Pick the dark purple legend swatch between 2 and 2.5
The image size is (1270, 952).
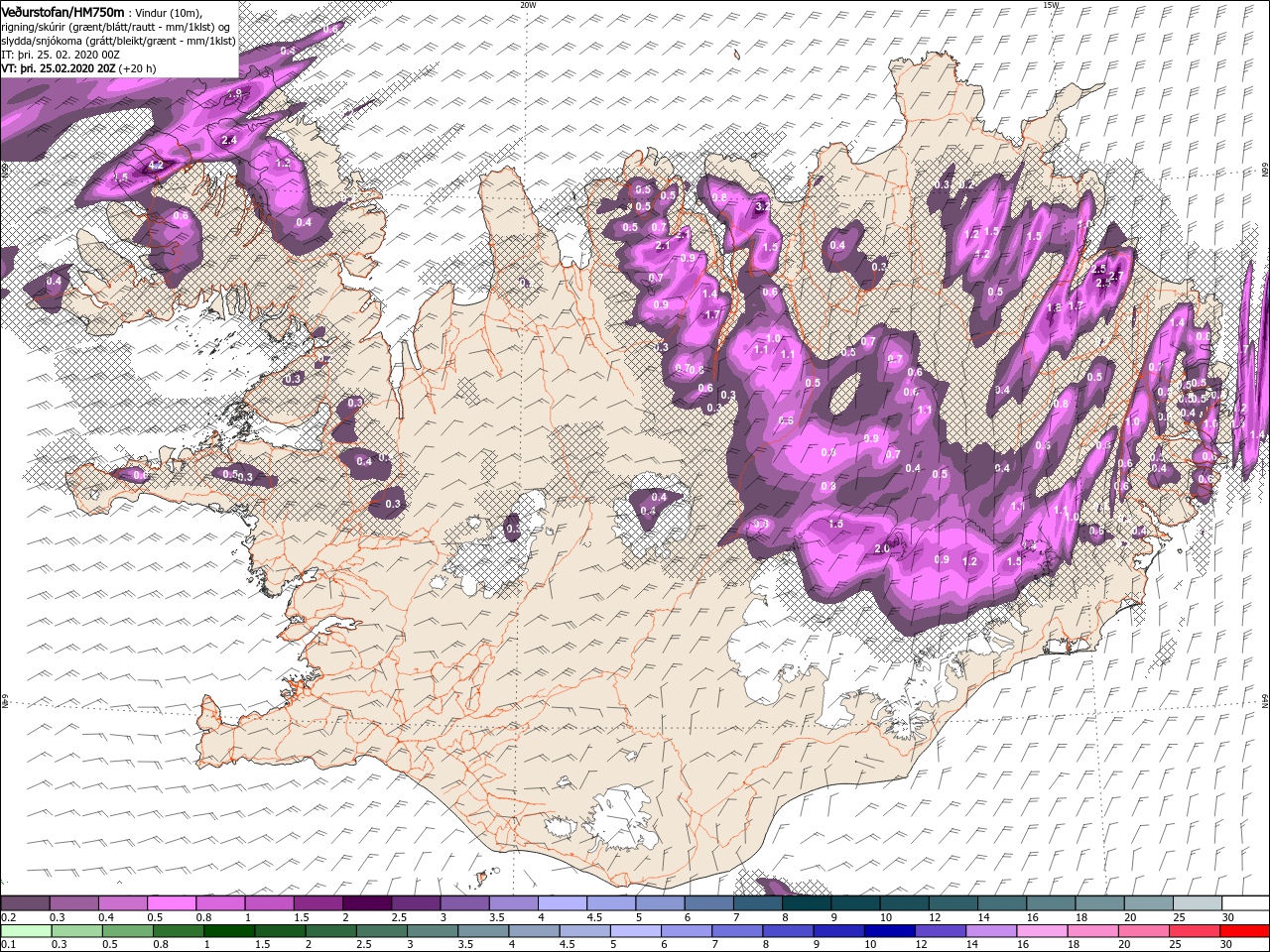pos(367,903)
